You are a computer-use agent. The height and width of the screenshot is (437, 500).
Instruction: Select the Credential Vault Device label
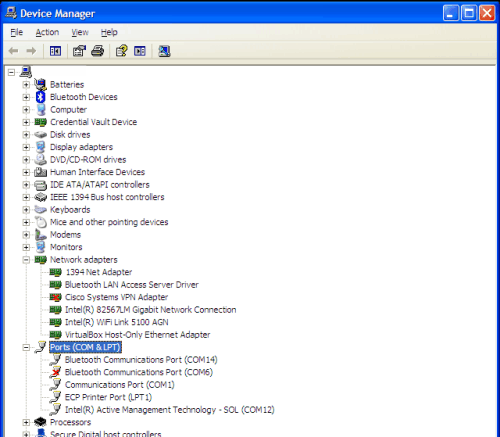point(93,122)
